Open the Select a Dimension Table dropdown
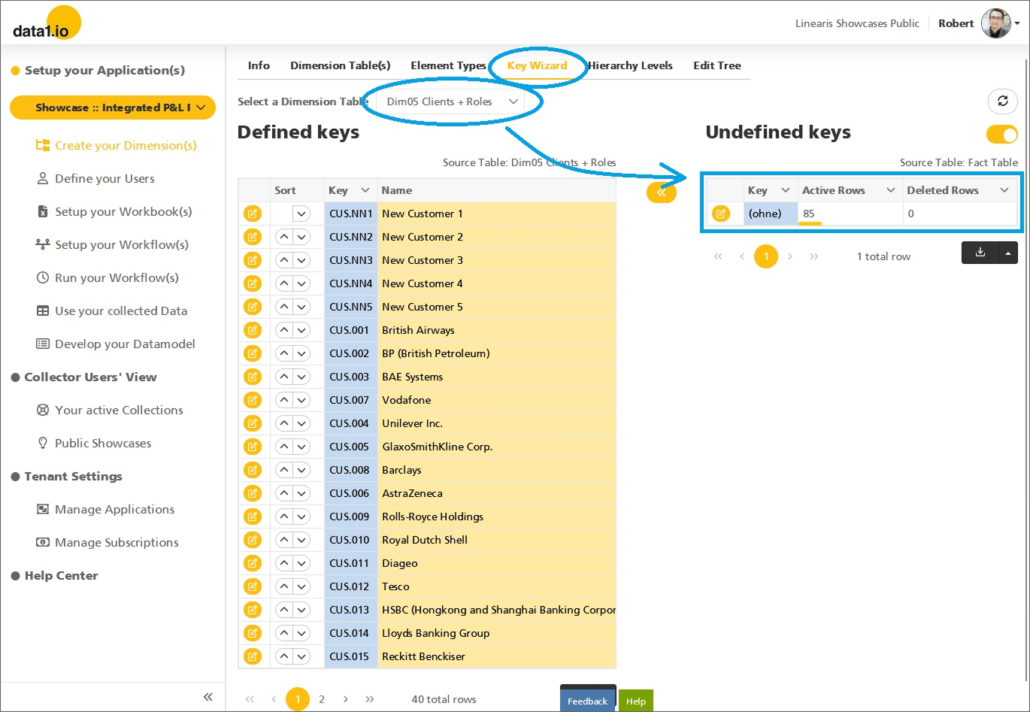 tap(453, 102)
